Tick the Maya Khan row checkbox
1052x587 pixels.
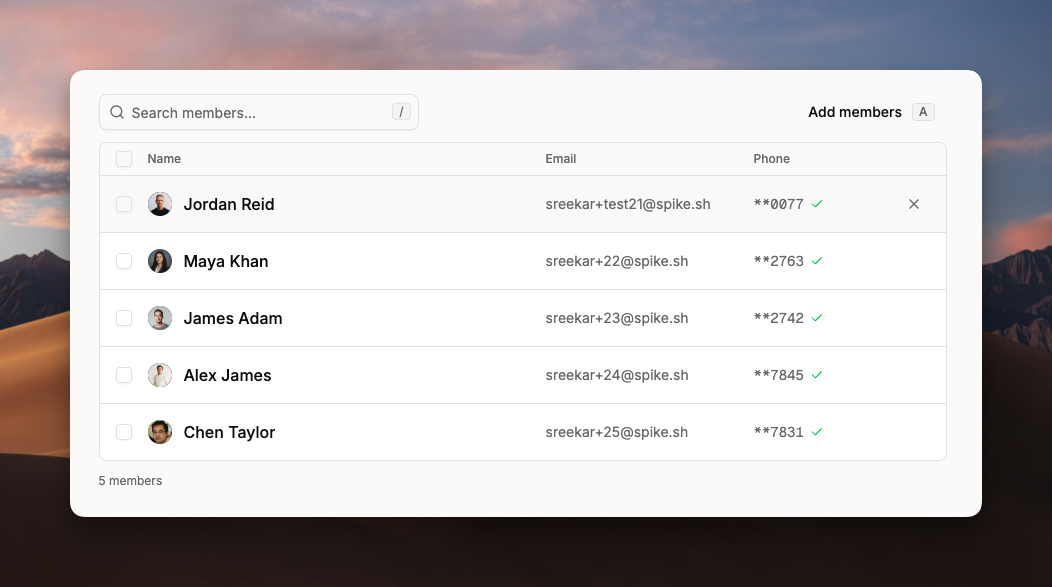point(124,261)
